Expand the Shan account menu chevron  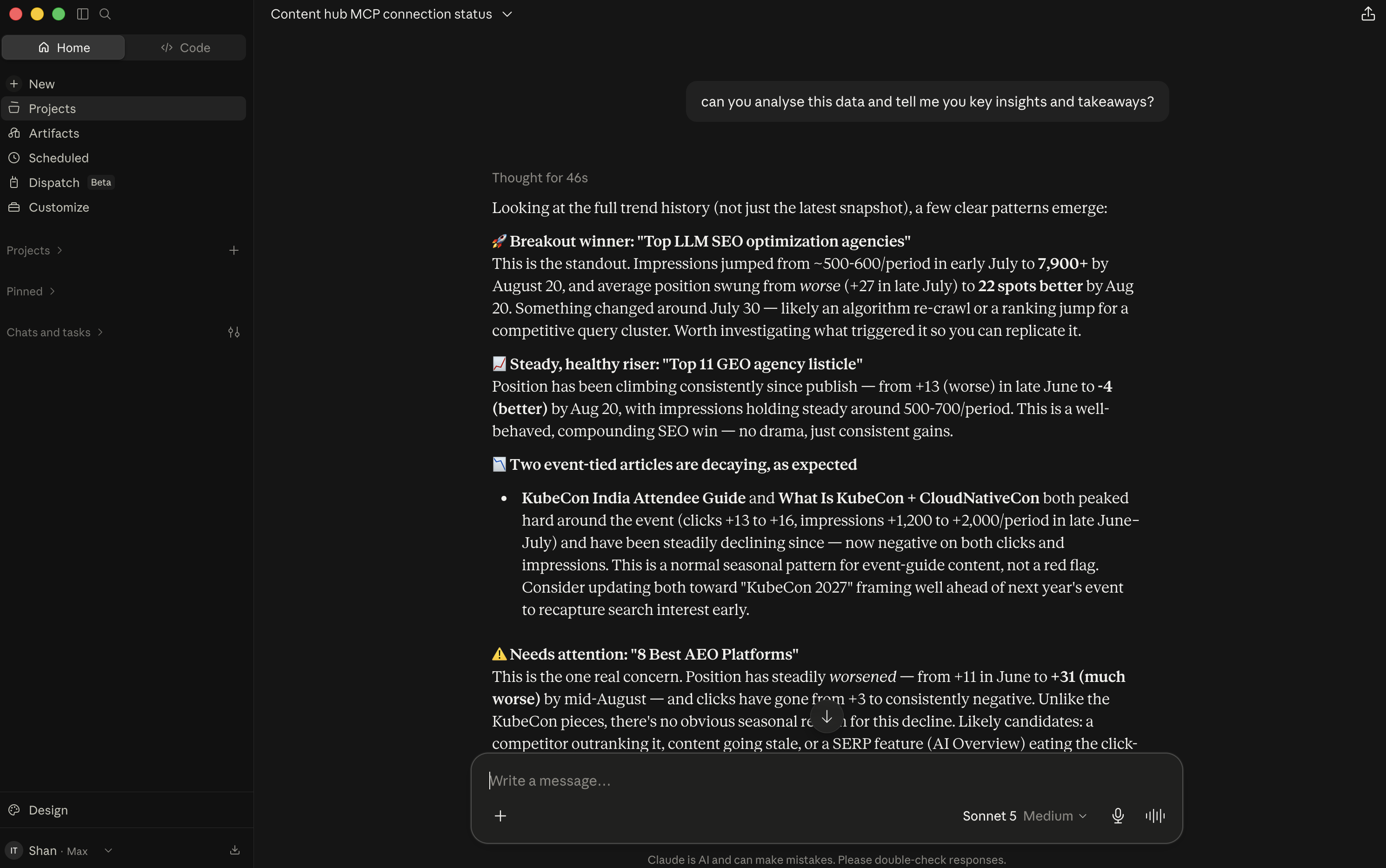coord(108,850)
